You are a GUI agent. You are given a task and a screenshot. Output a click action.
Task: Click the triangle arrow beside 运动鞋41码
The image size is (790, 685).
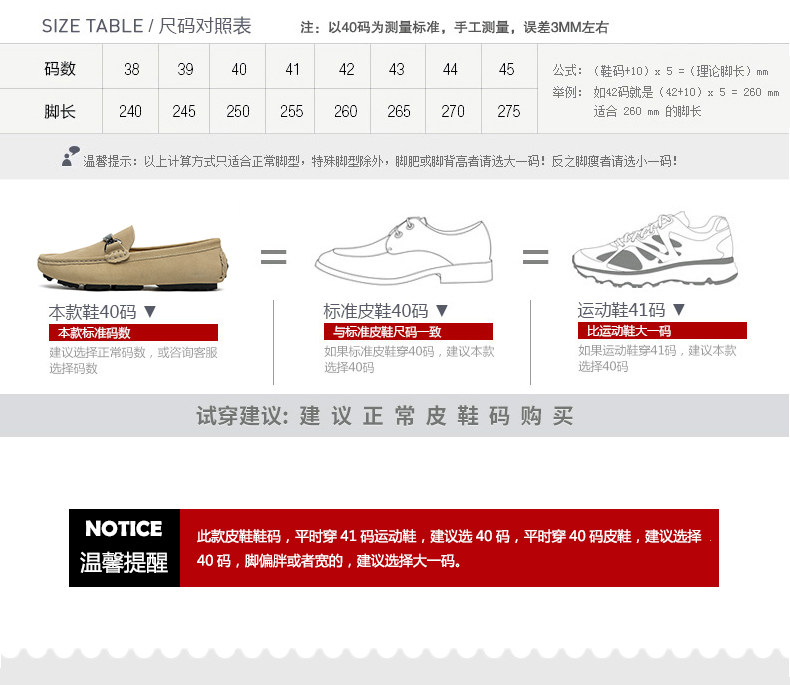point(679,309)
